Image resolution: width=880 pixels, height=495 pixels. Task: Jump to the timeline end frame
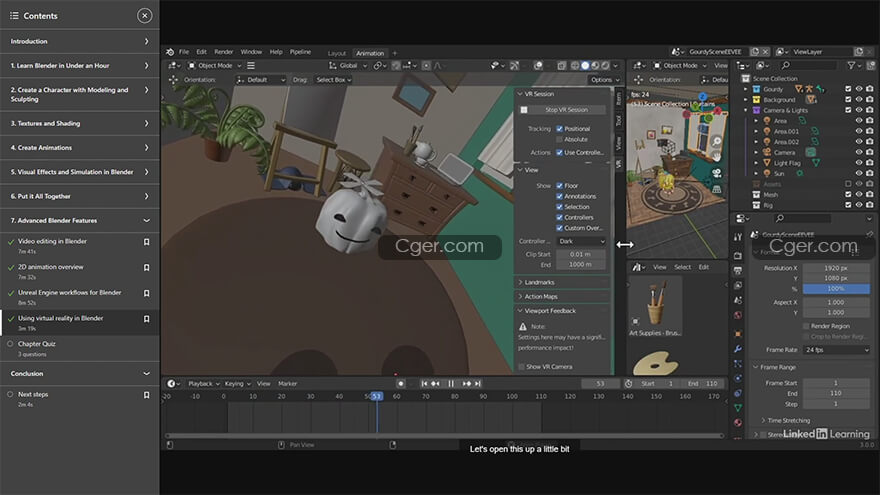click(x=478, y=384)
